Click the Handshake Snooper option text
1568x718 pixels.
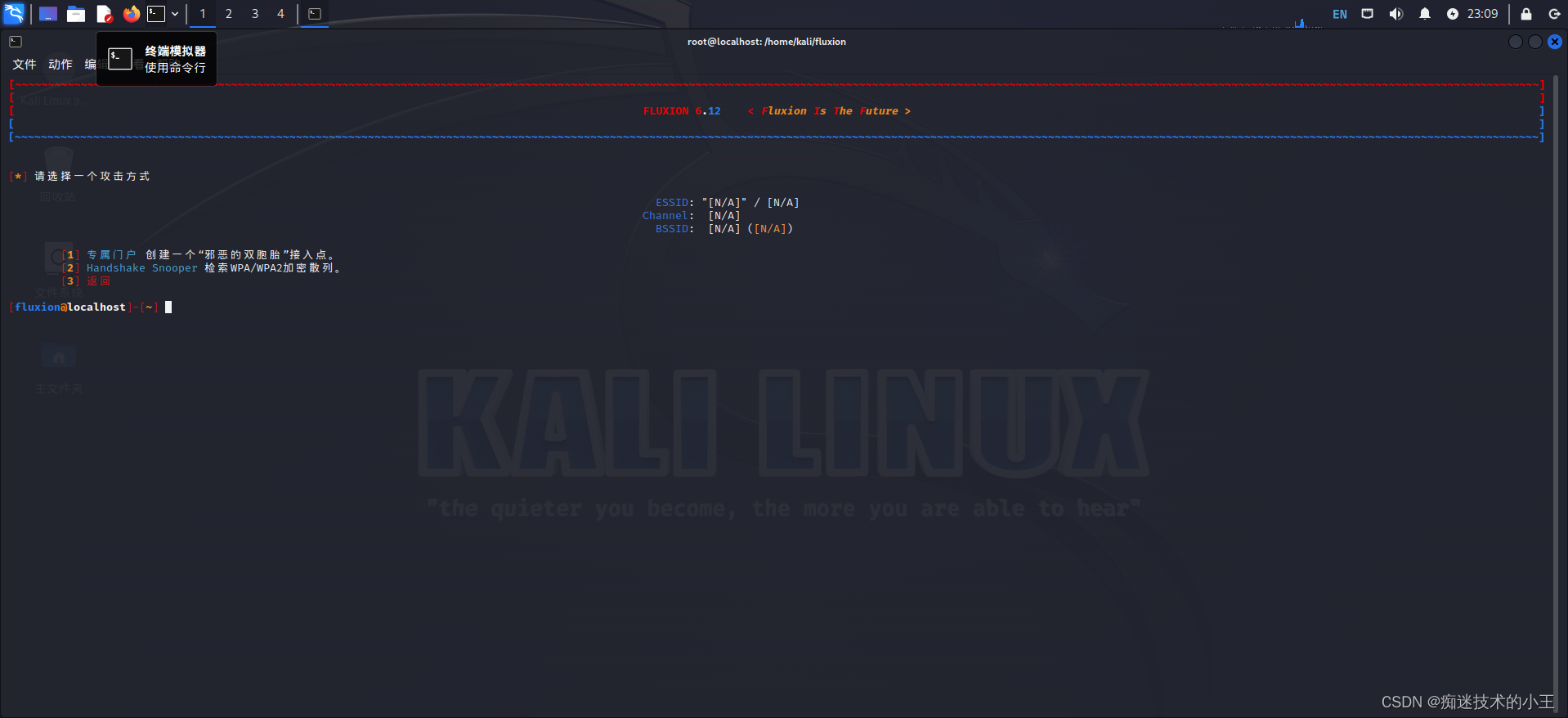click(x=142, y=268)
